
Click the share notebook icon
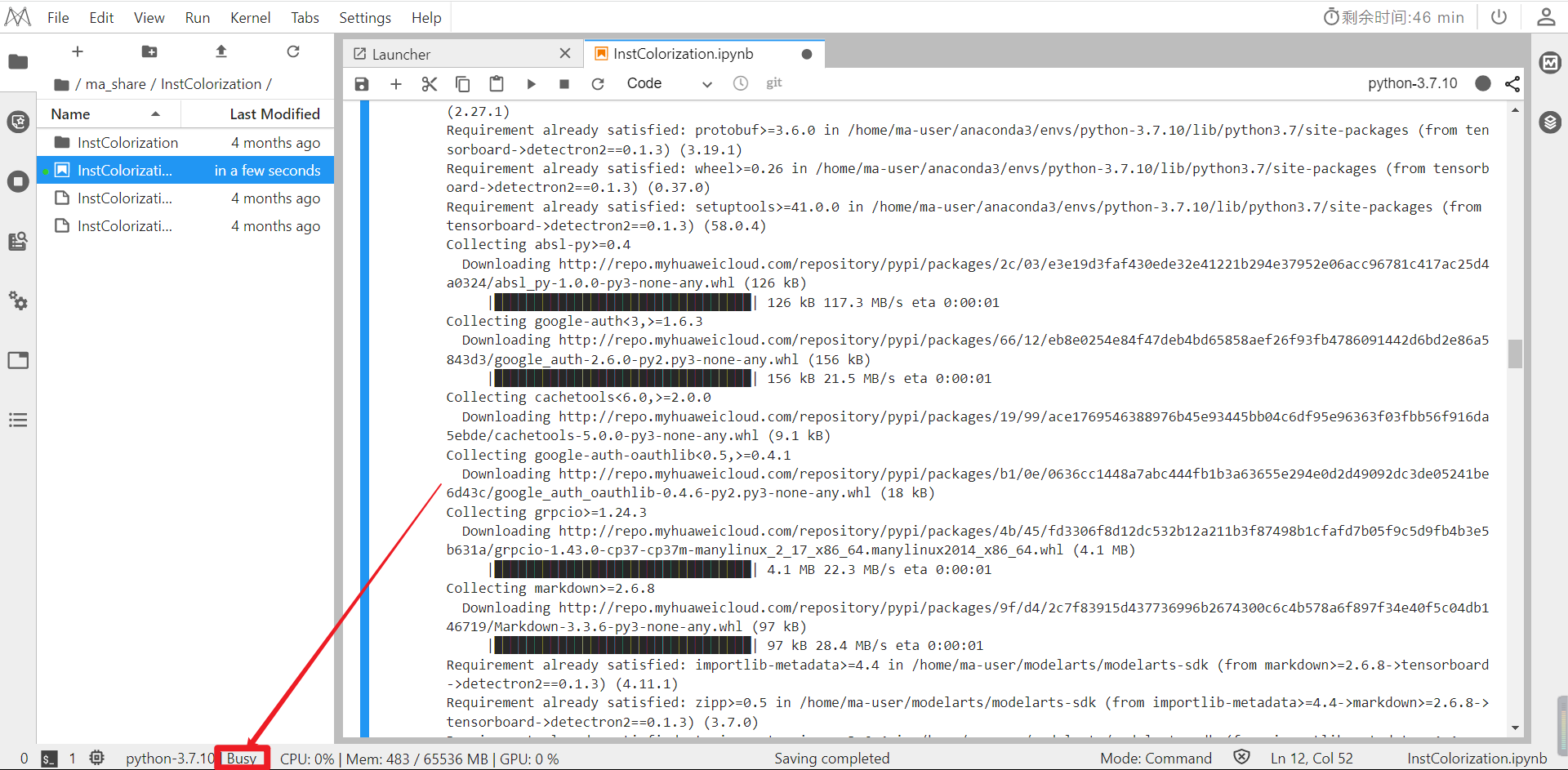[x=1512, y=83]
